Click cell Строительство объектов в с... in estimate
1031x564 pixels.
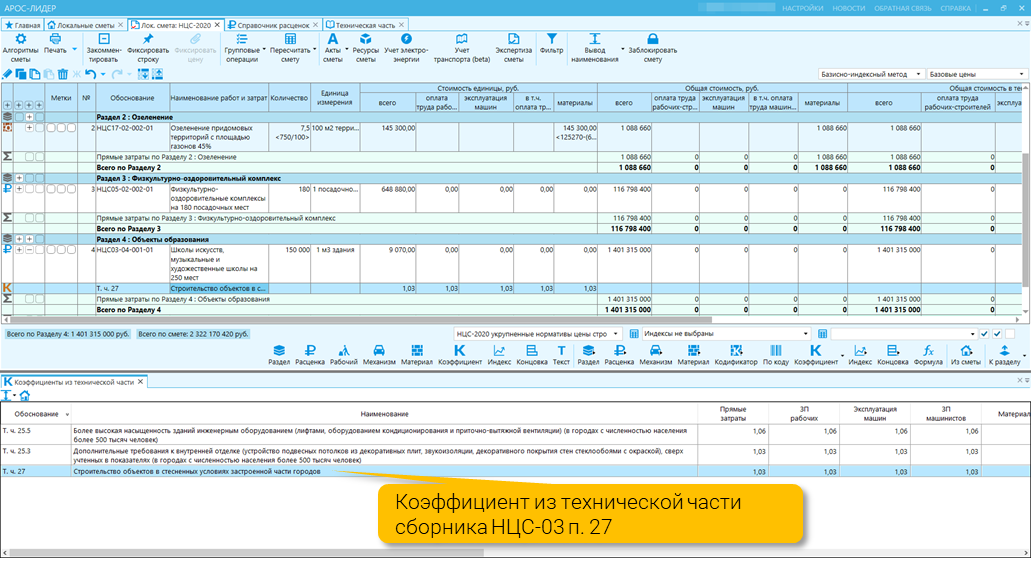tap(219, 289)
